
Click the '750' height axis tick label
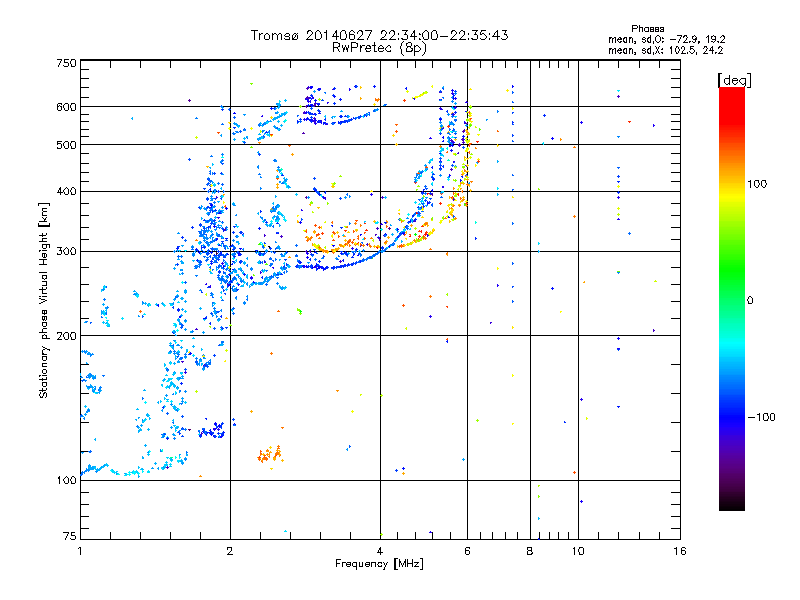click(x=66, y=63)
